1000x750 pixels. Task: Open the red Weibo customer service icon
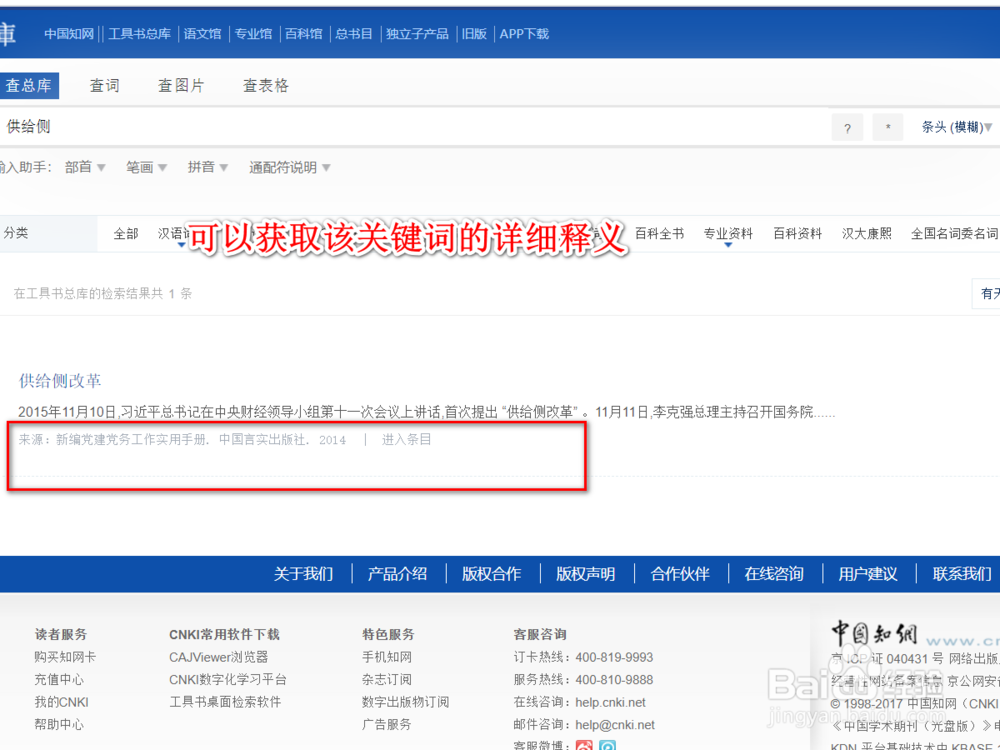[x=584, y=746]
